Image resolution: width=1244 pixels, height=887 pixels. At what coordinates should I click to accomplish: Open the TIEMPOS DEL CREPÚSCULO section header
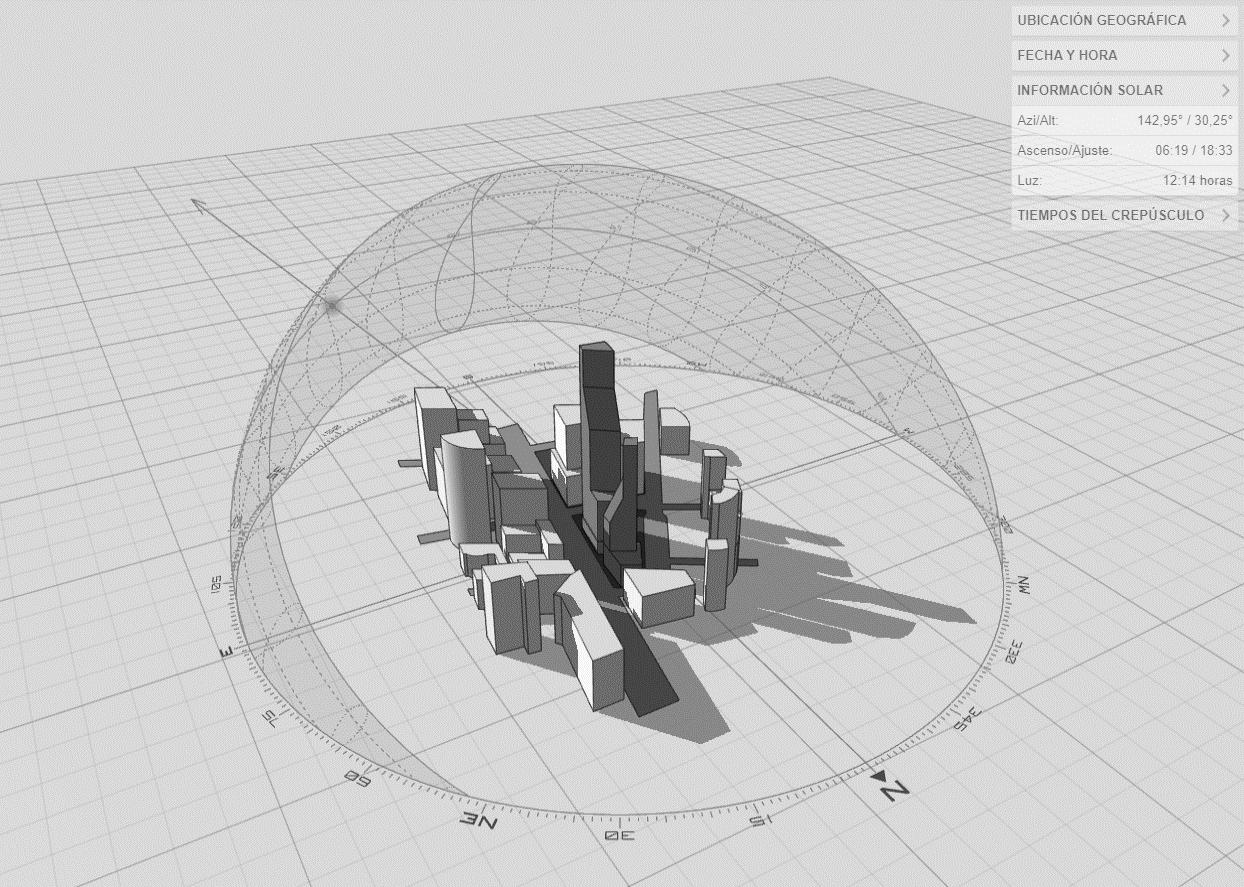pos(1126,215)
